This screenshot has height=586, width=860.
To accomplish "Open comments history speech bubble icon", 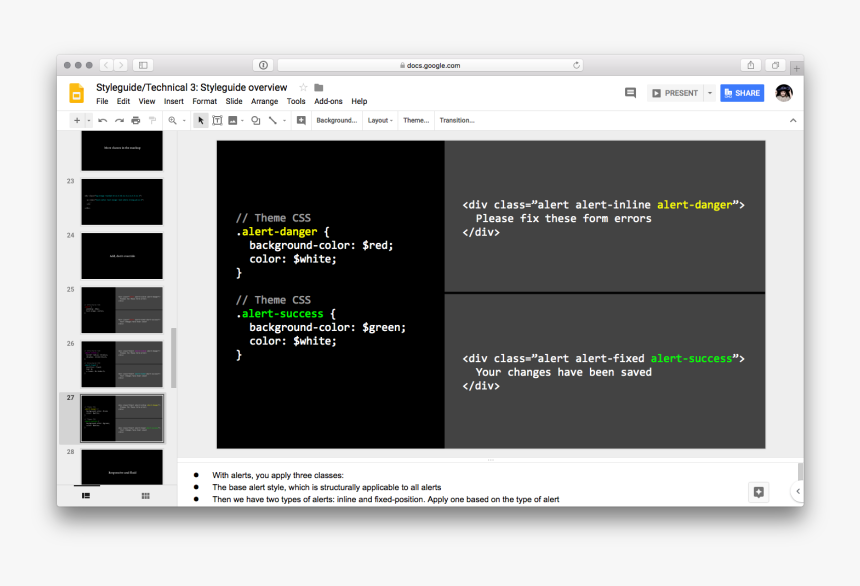I will pyautogui.click(x=630, y=93).
